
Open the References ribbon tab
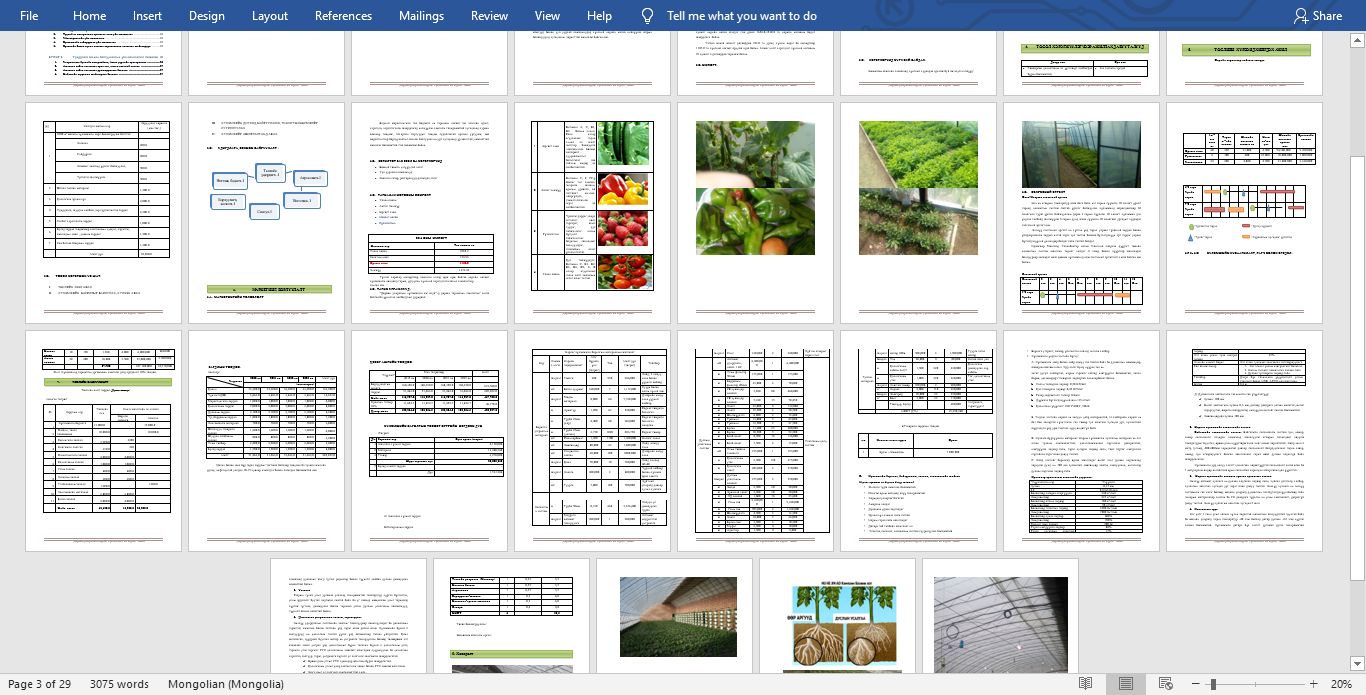pyautogui.click(x=343, y=16)
